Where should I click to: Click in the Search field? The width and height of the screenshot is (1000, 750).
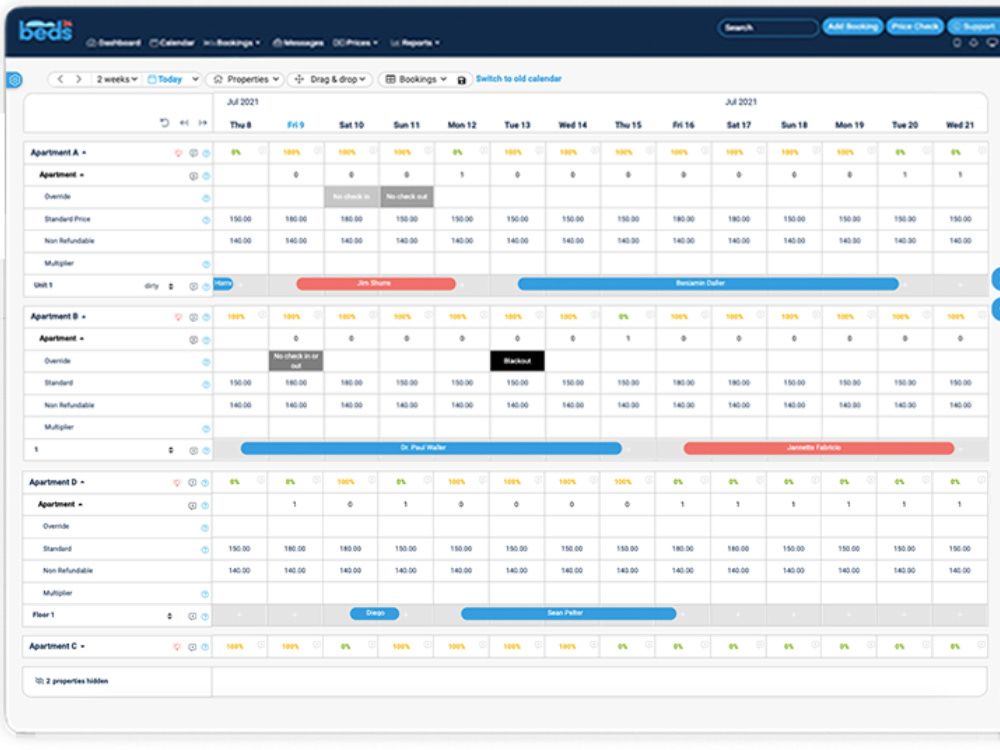click(x=768, y=27)
